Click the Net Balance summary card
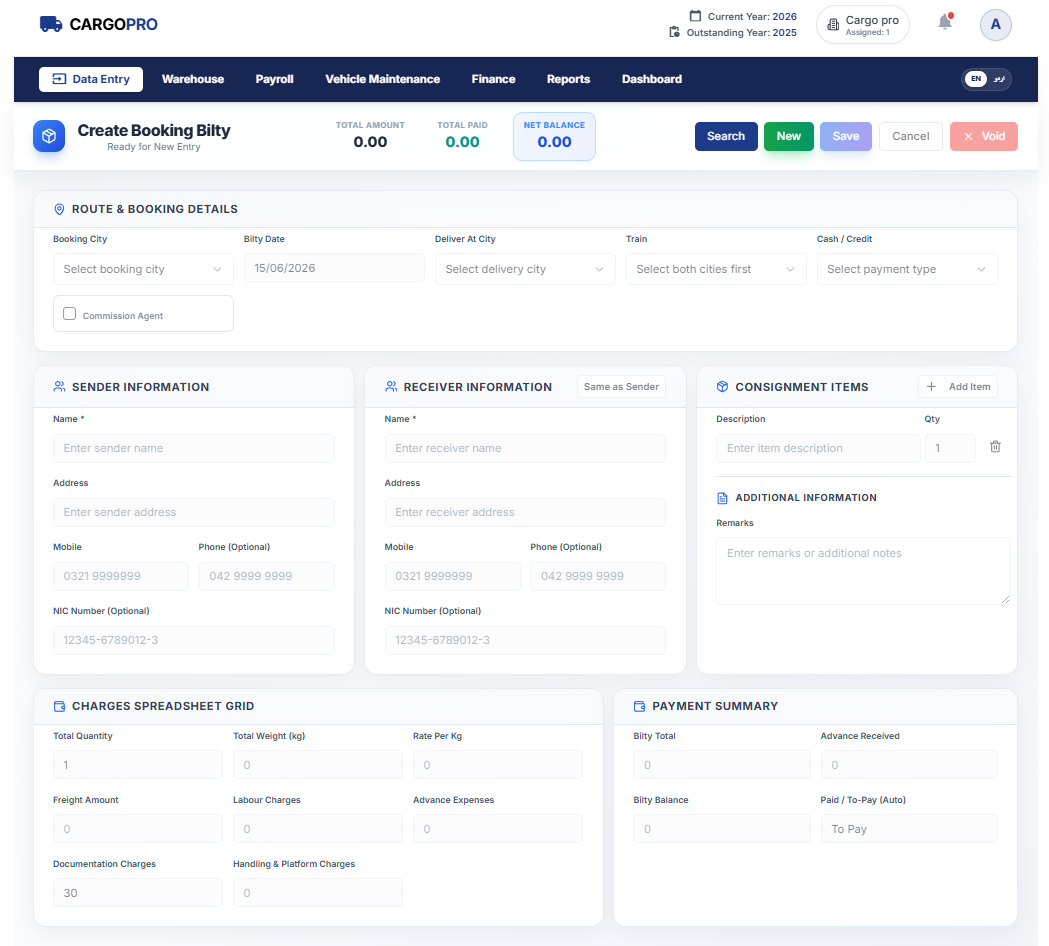Image resolution: width=1049 pixels, height=946 pixels. point(554,136)
